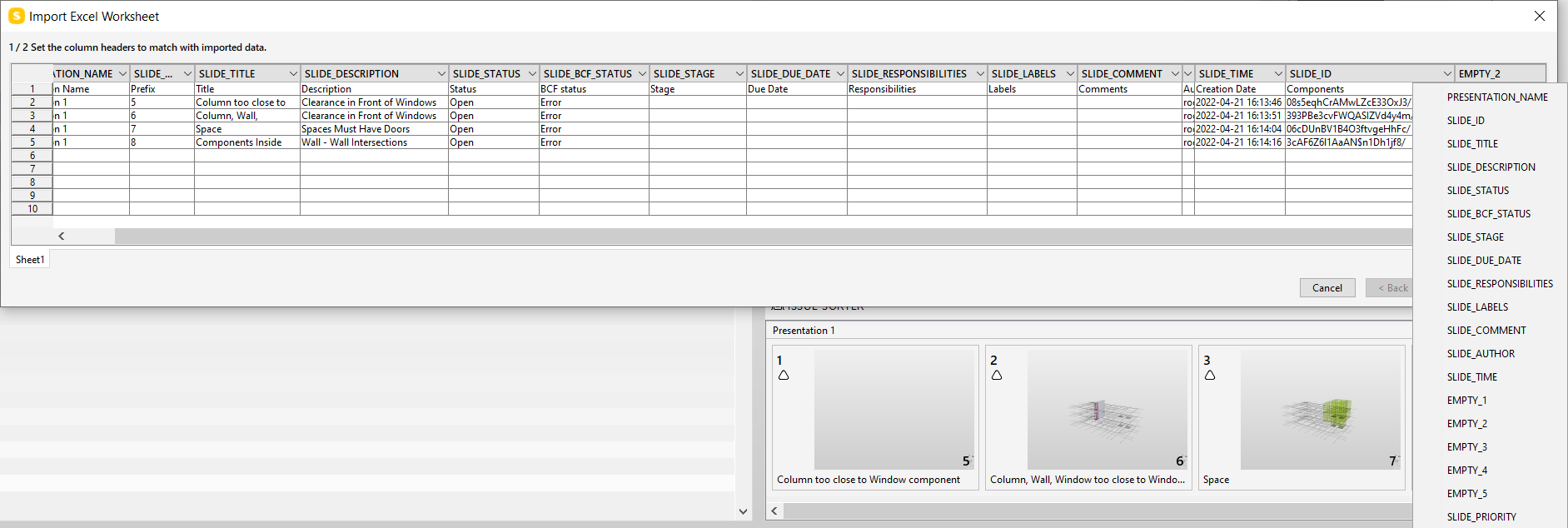This screenshot has width=1568, height=528.
Task: Select row header 2 in the table
Action: coord(32,102)
